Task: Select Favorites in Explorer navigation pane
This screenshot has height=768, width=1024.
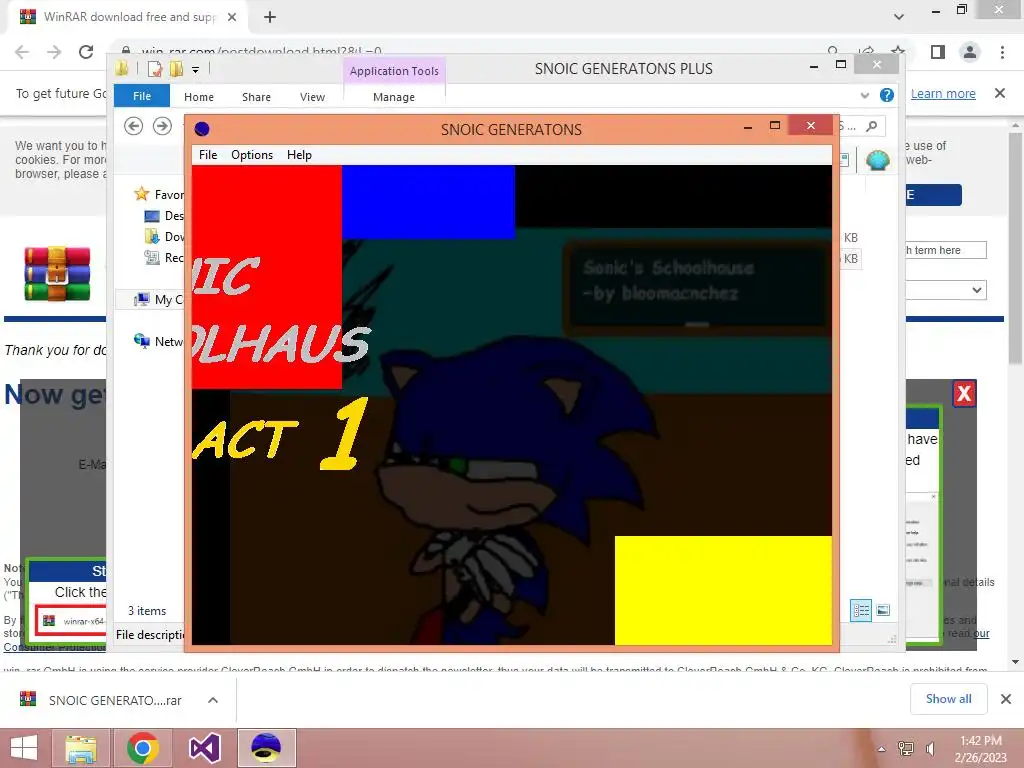Action: [x=159, y=194]
